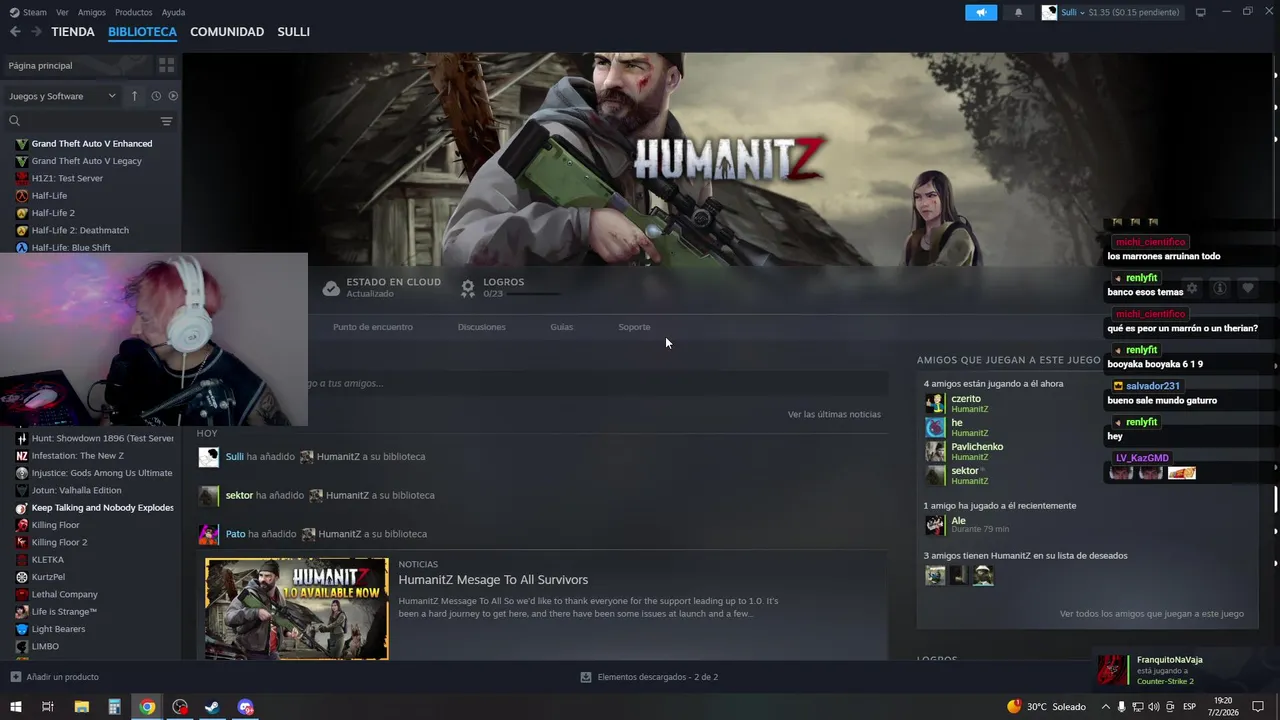This screenshot has height=720, width=1280.
Task: Go forward with the right arrow
Action: click(x=36, y=32)
